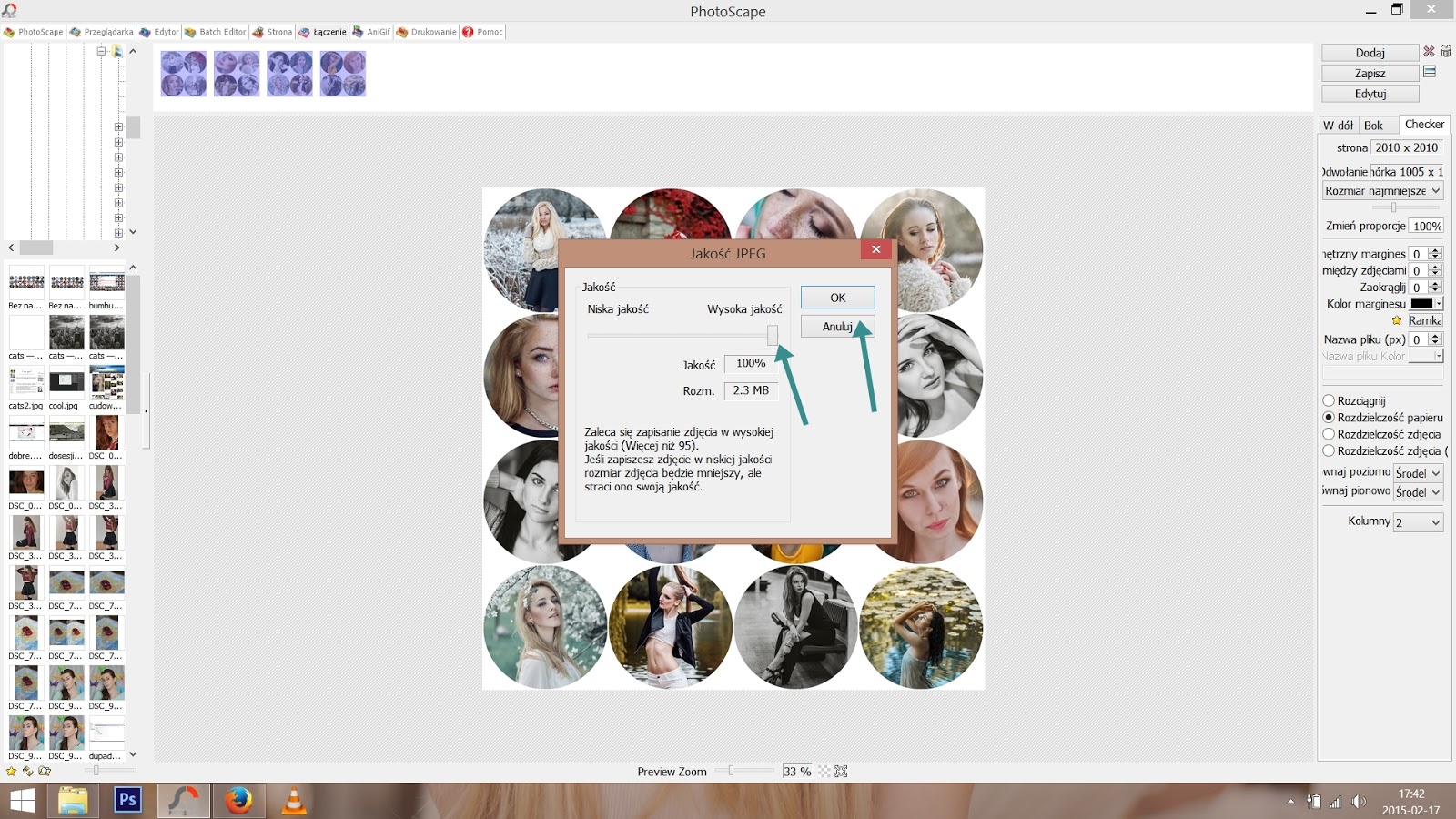The height and width of the screenshot is (819, 1456).
Task: Click the Ramka frame button
Action: pos(1426,320)
